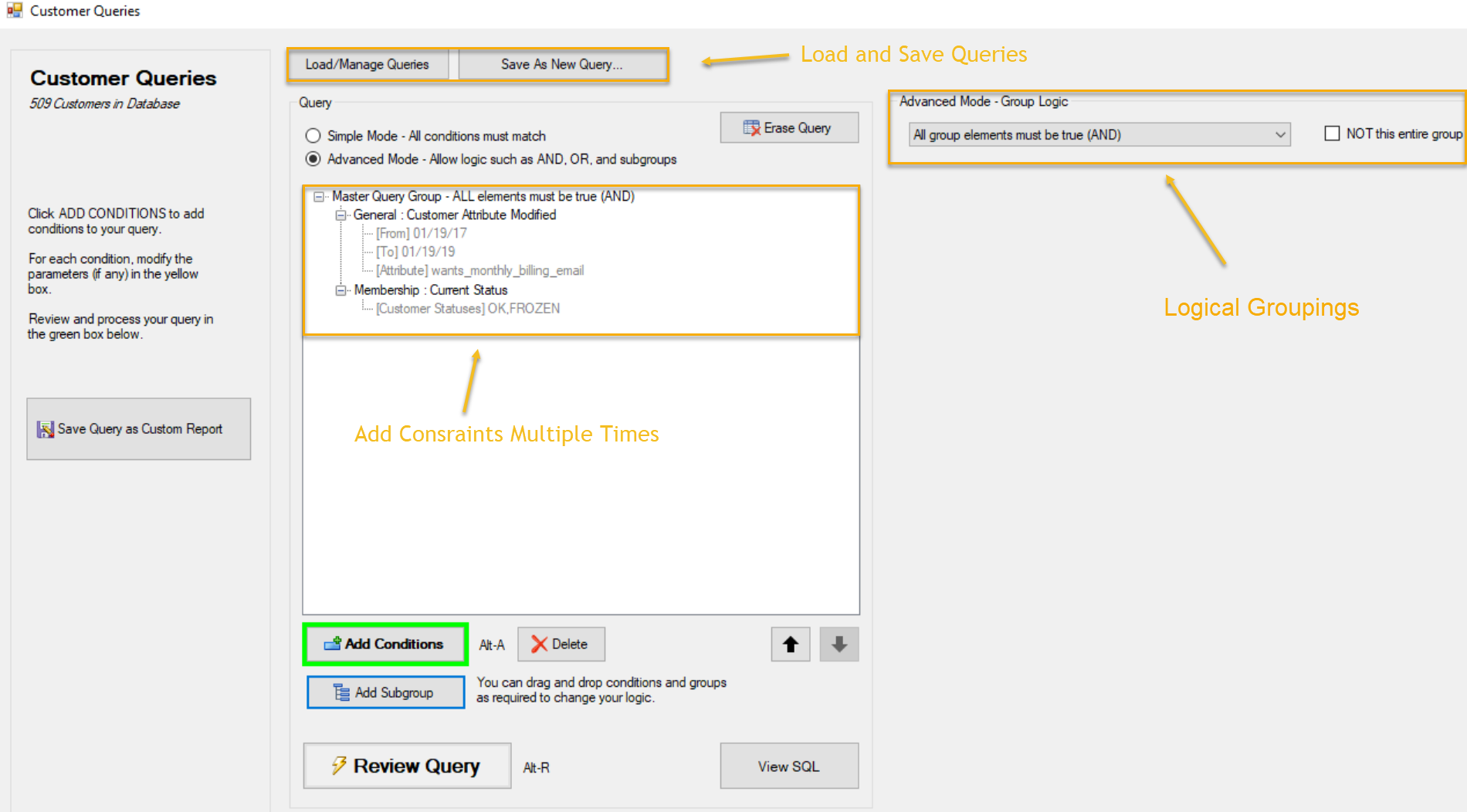Collapse the Membership Current Status node
The image size is (1467, 812).
[340, 290]
